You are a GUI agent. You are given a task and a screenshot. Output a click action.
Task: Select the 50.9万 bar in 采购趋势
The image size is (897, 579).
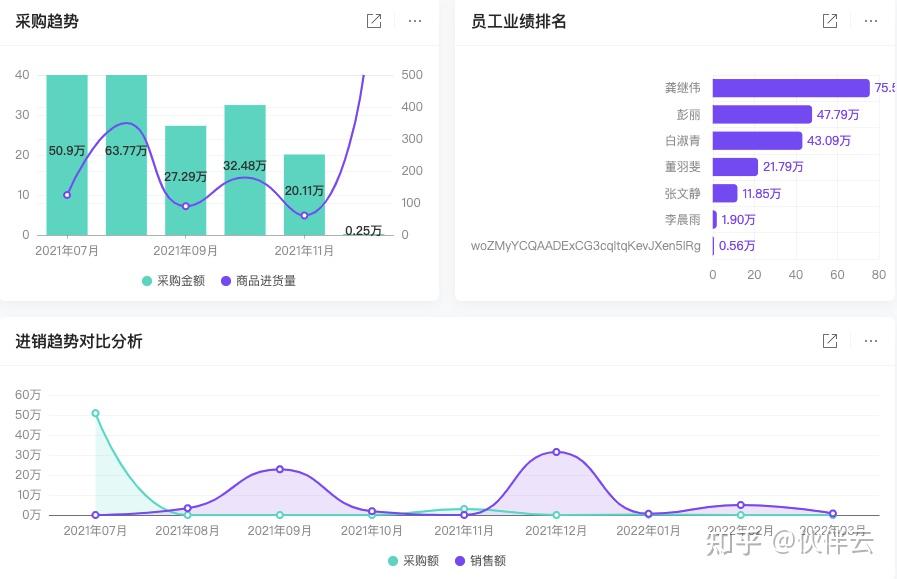pos(67,154)
